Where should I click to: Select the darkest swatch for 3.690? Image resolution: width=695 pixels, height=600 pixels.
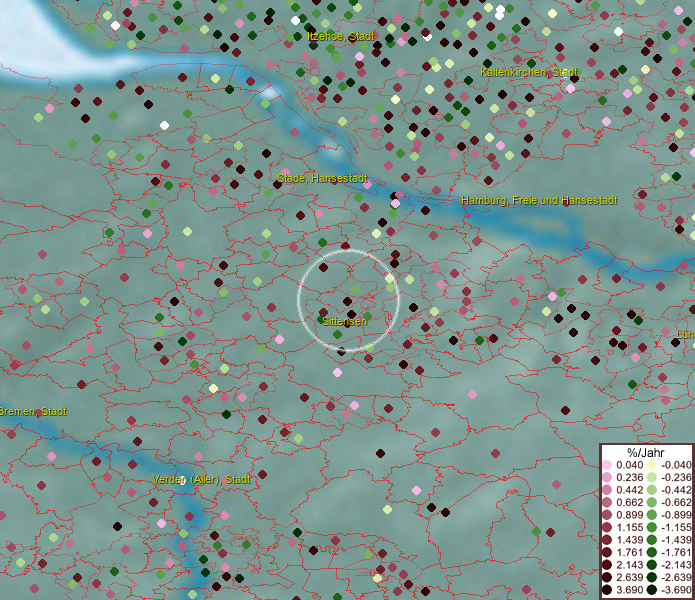click(x=607, y=590)
